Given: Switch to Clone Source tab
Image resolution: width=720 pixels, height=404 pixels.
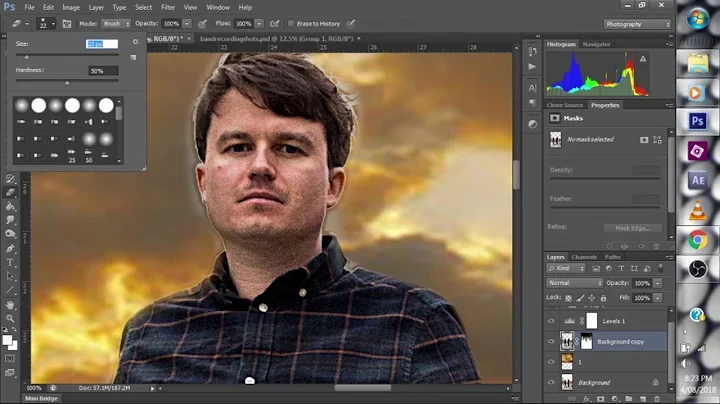Looking at the screenshot, I should [565, 105].
